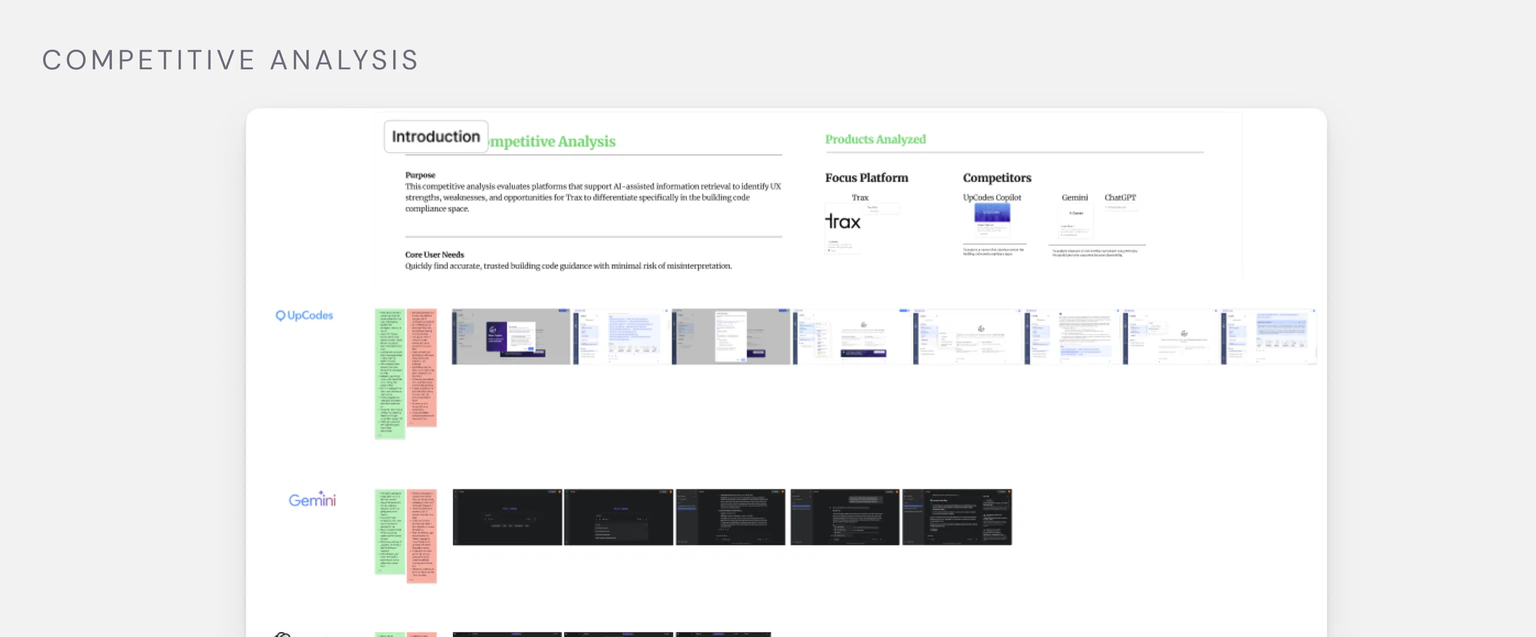This screenshot has width=1536, height=637.
Task: Open the fifth UpCodes screenshot thumbnail
Action: coord(967,336)
